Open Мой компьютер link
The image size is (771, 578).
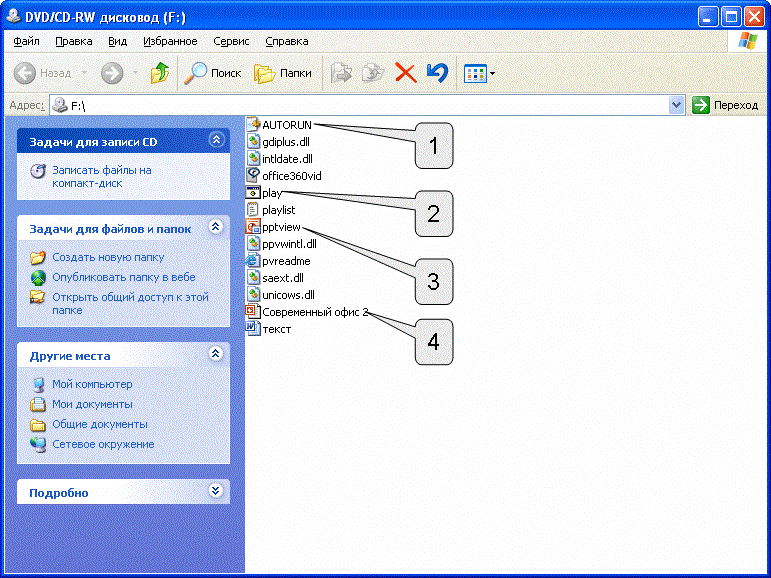pos(92,384)
